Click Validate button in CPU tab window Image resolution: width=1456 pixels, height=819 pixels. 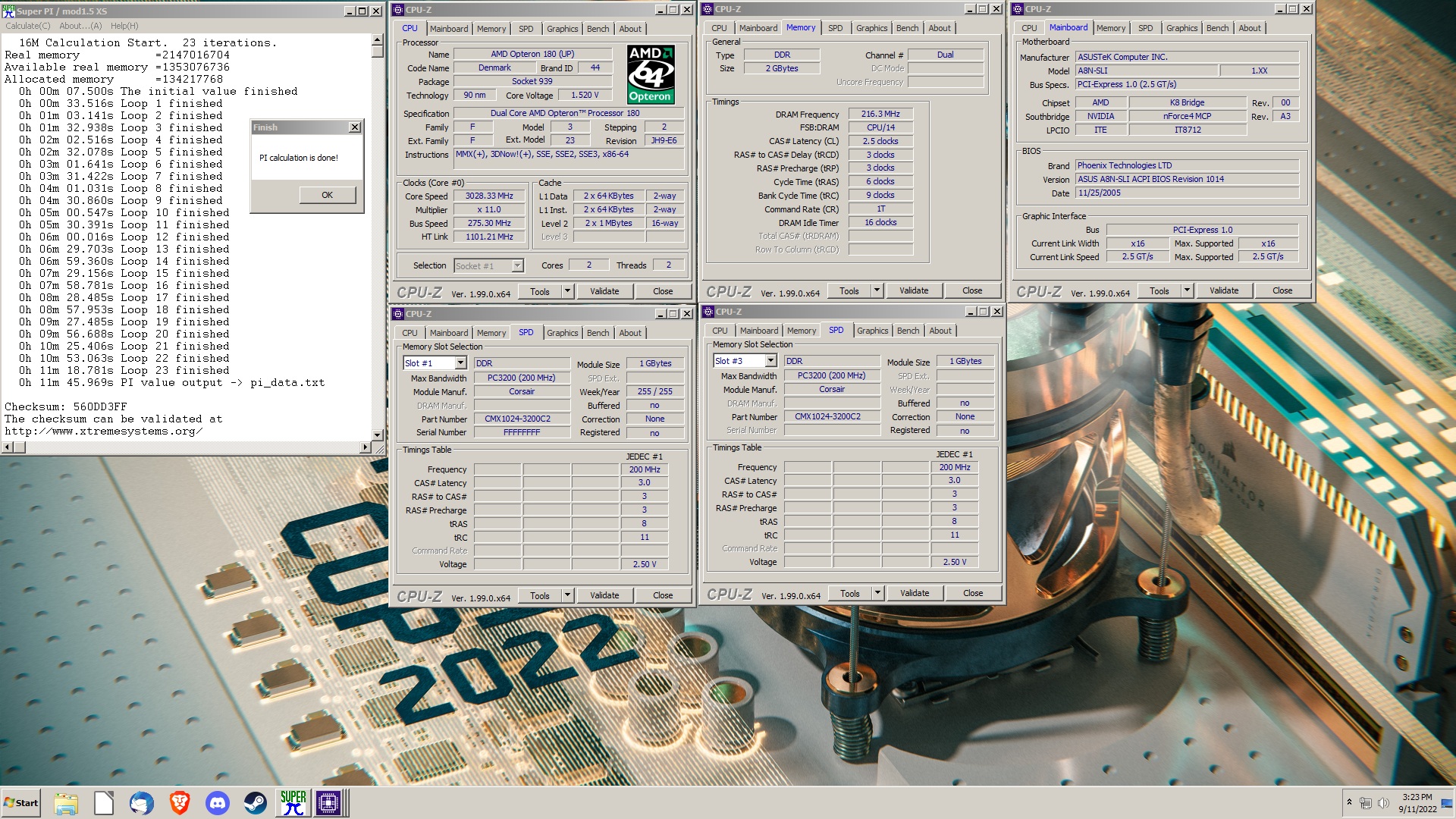pos(604,291)
